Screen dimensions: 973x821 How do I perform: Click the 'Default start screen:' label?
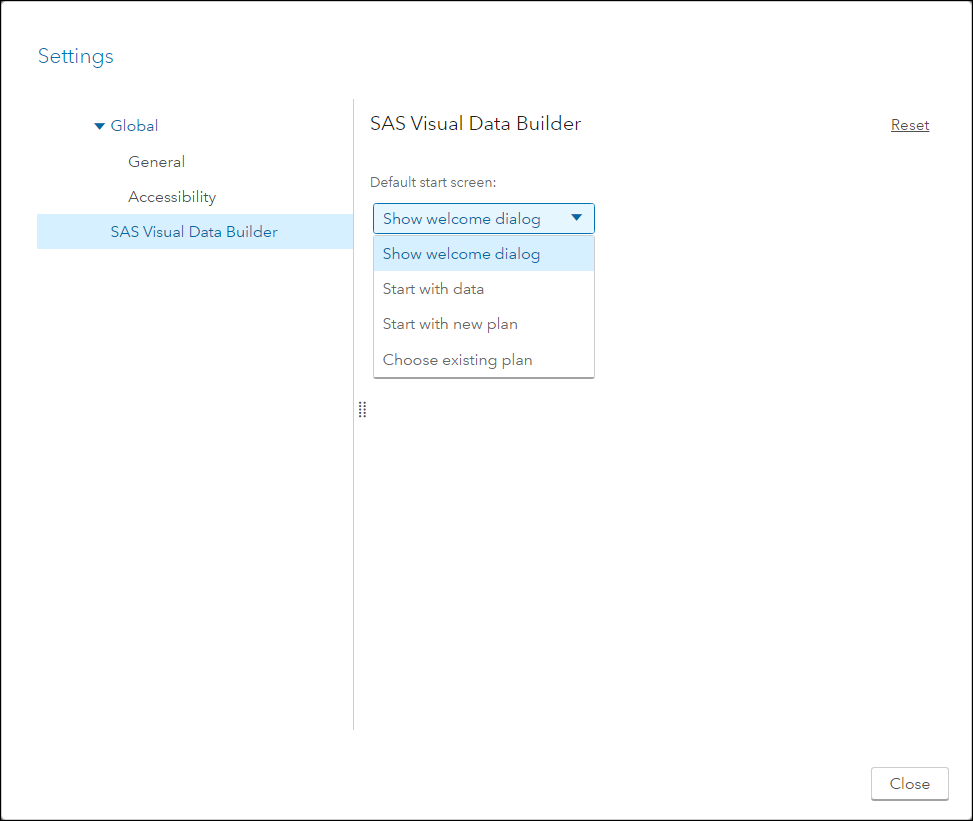click(x=433, y=182)
